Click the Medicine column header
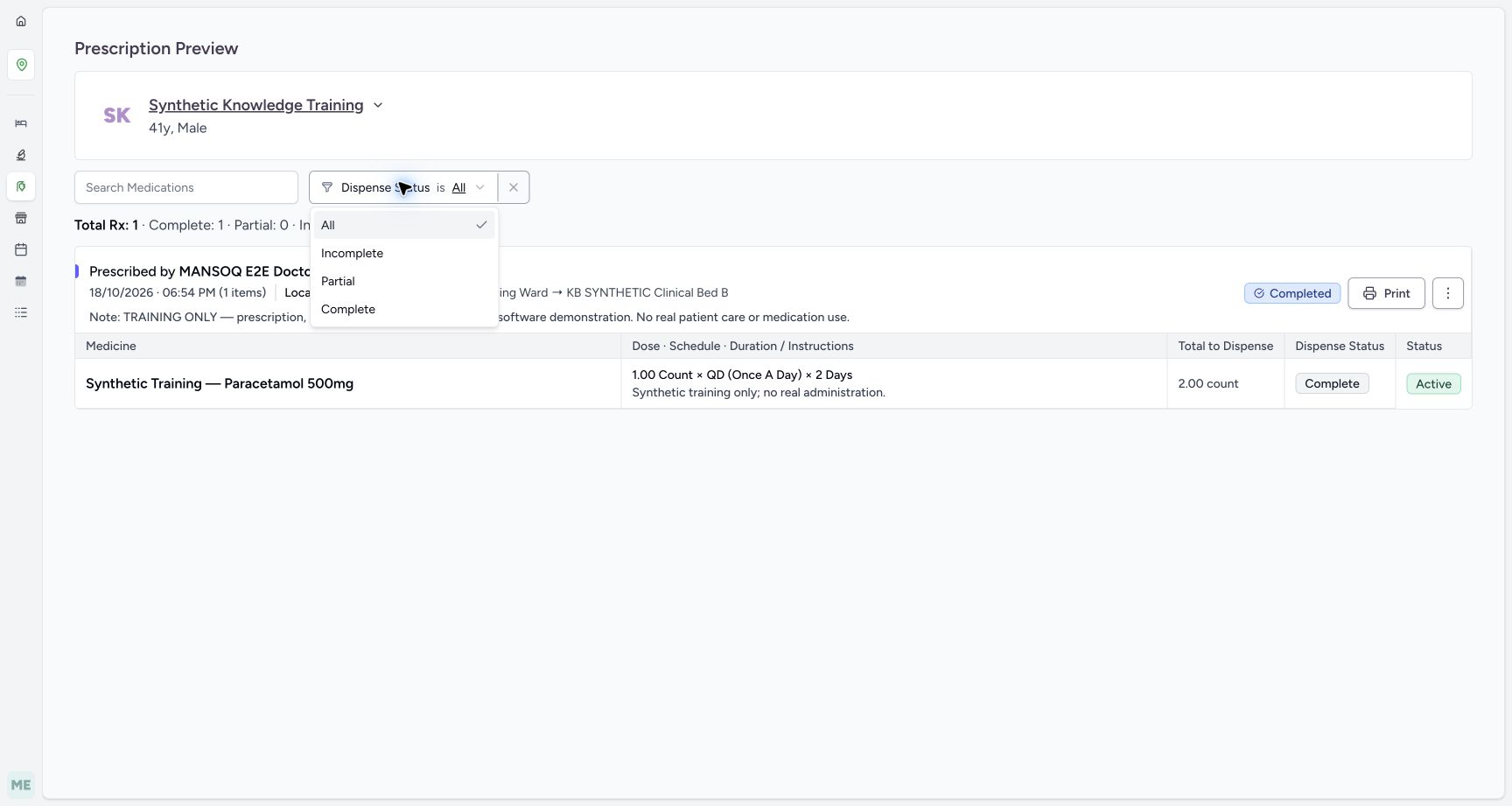Screen dimensions: 1512x806 (111, 346)
